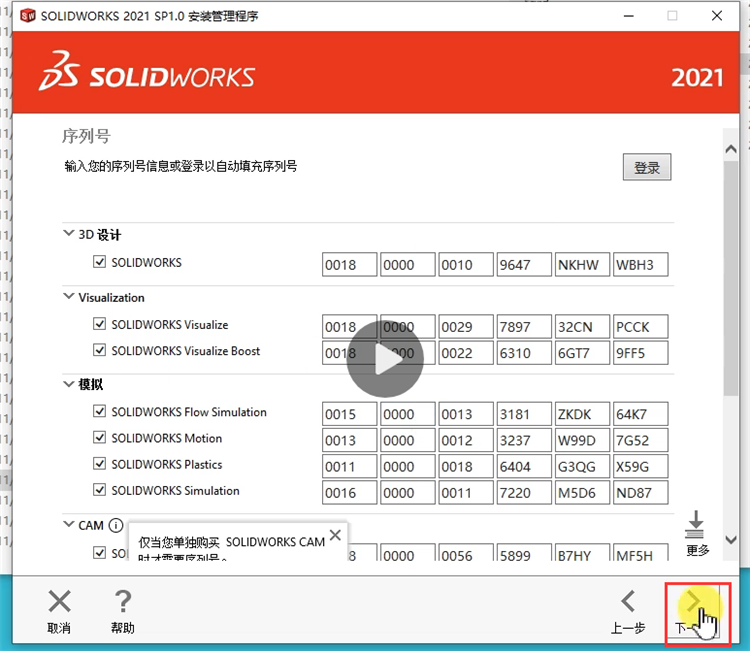The image size is (750, 651).
Task: Click Simulation serial field 7220
Action: pyautogui.click(x=524, y=493)
